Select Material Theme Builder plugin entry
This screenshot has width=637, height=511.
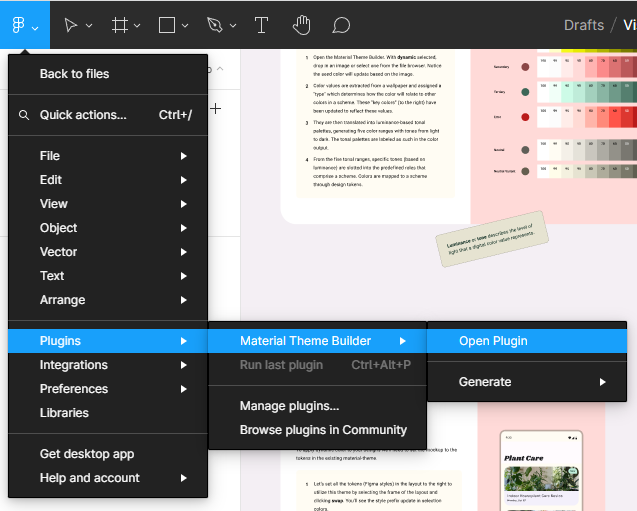tap(317, 341)
